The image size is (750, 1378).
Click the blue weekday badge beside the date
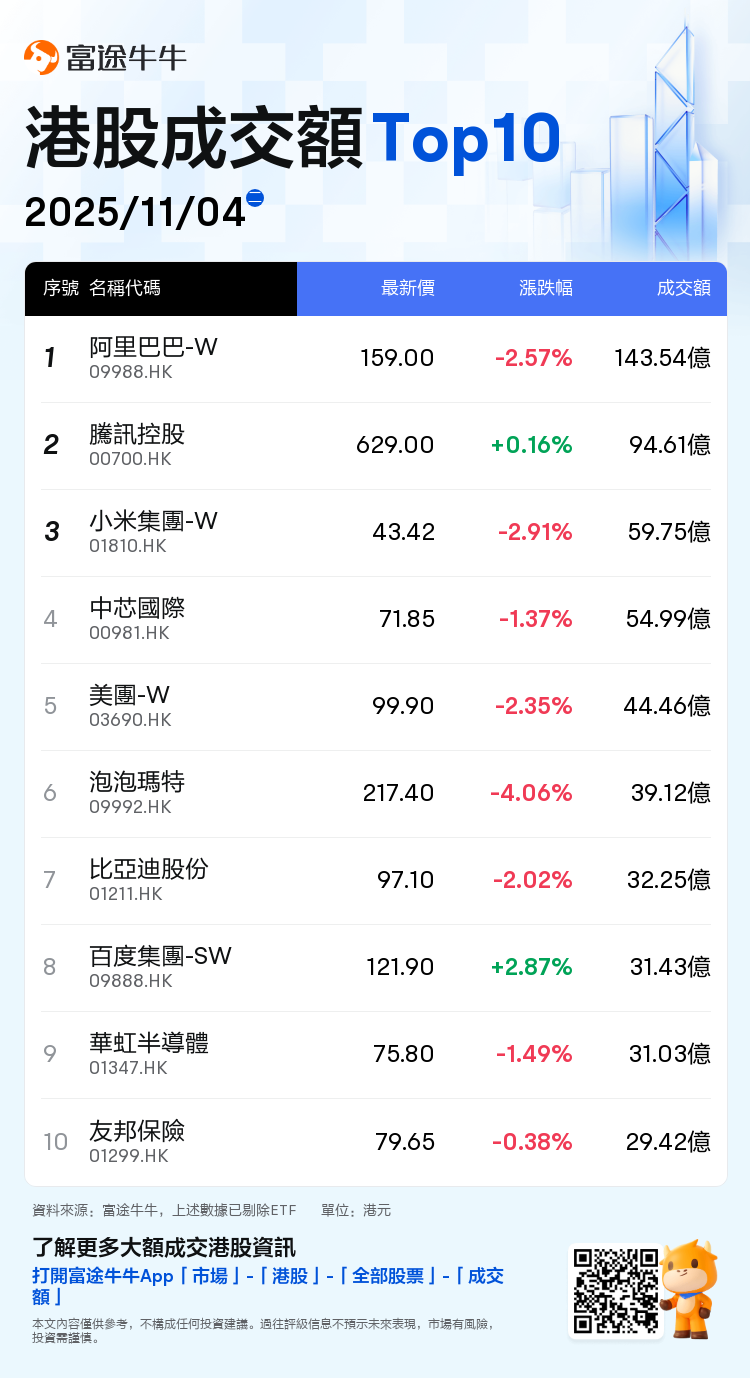[x=255, y=198]
